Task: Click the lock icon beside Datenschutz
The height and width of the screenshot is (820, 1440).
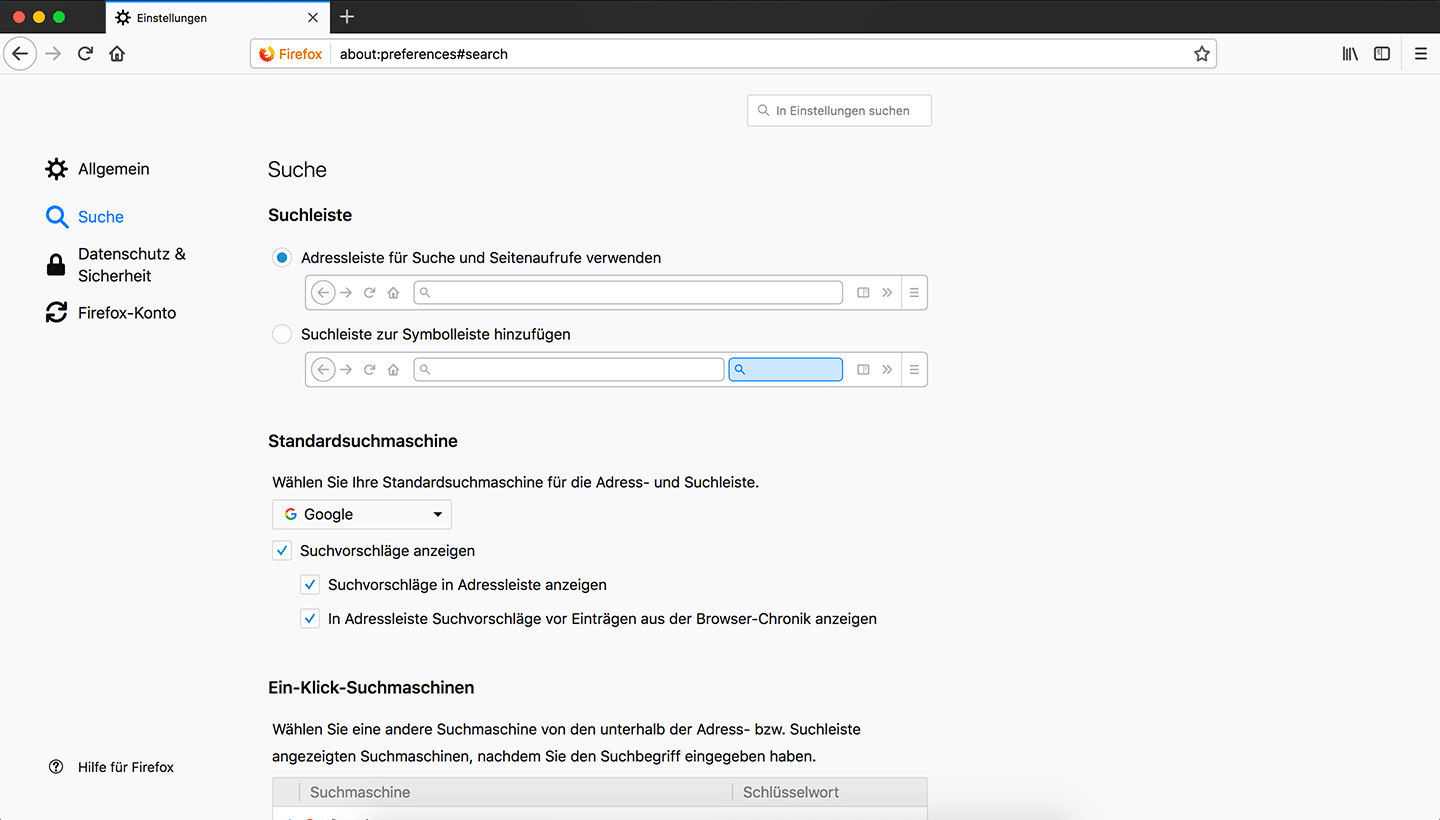Action: click(x=56, y=265)
